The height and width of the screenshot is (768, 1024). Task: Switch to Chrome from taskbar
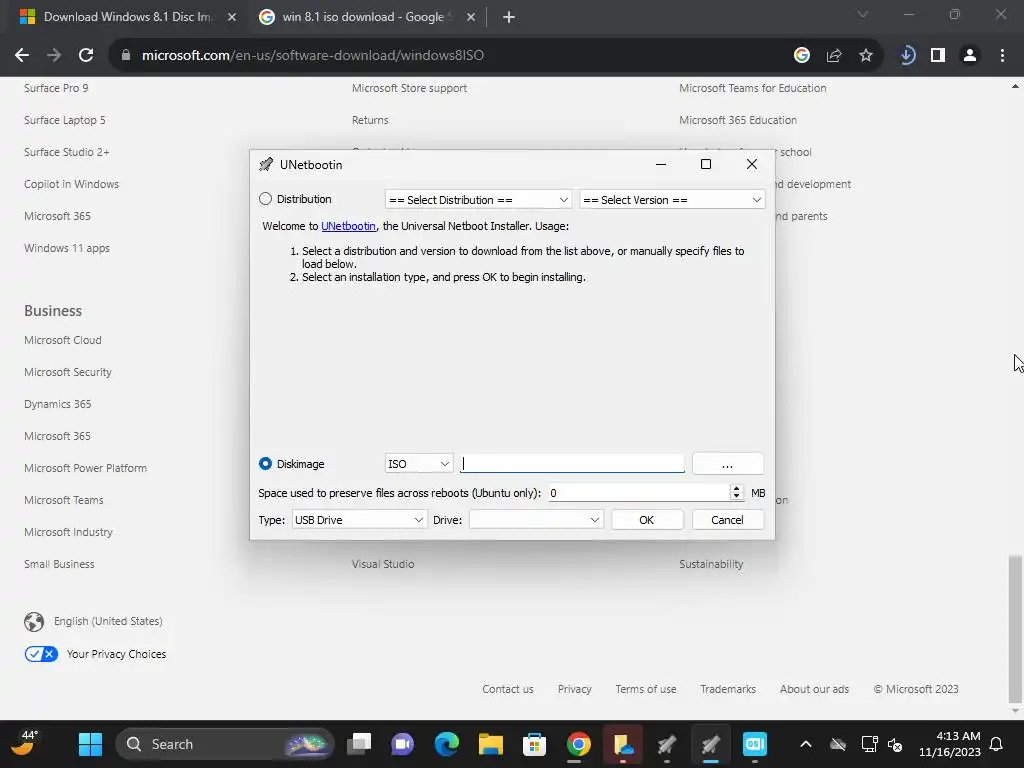(579, 744)
